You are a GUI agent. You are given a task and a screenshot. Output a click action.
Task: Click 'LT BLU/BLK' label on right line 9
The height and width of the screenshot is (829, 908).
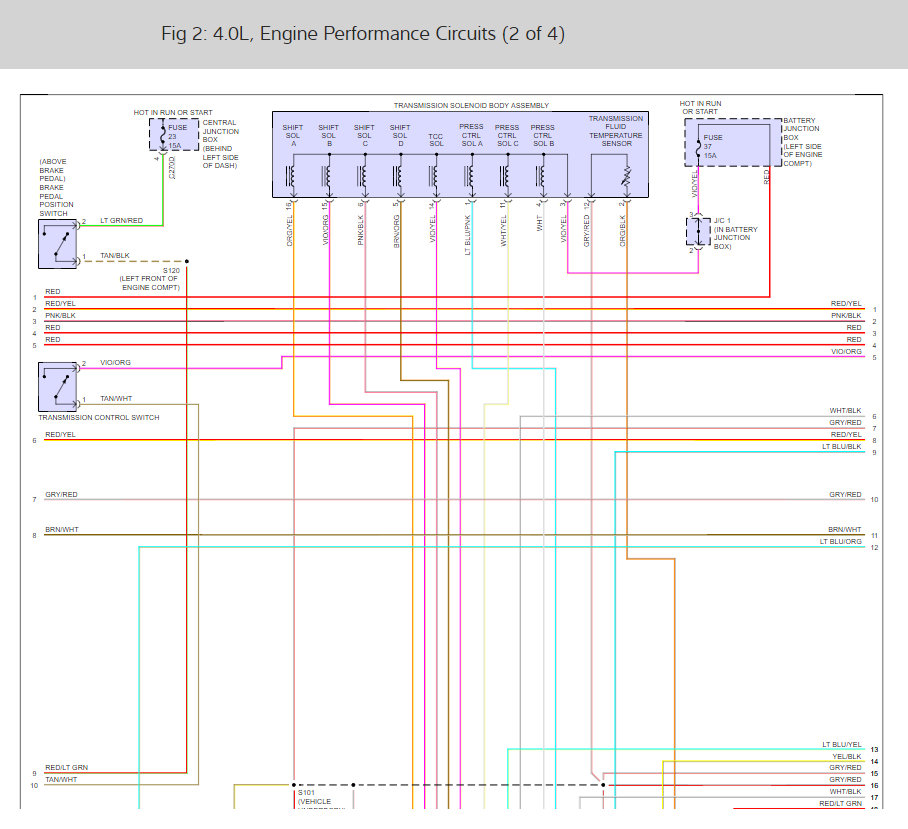[841, 446]
